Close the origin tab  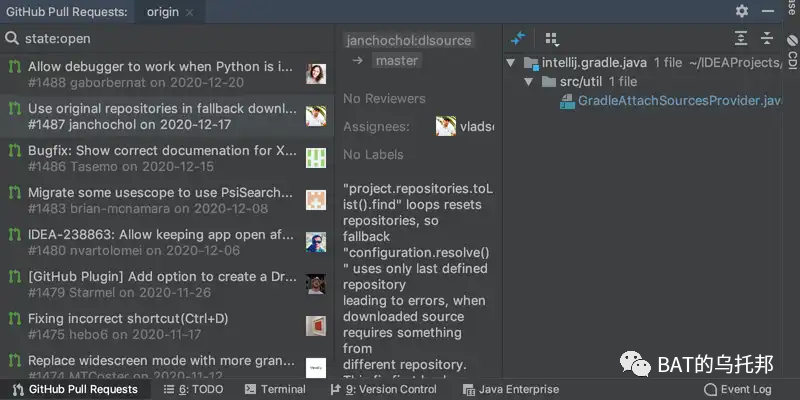pyautogui.click(x=190, y=13)
